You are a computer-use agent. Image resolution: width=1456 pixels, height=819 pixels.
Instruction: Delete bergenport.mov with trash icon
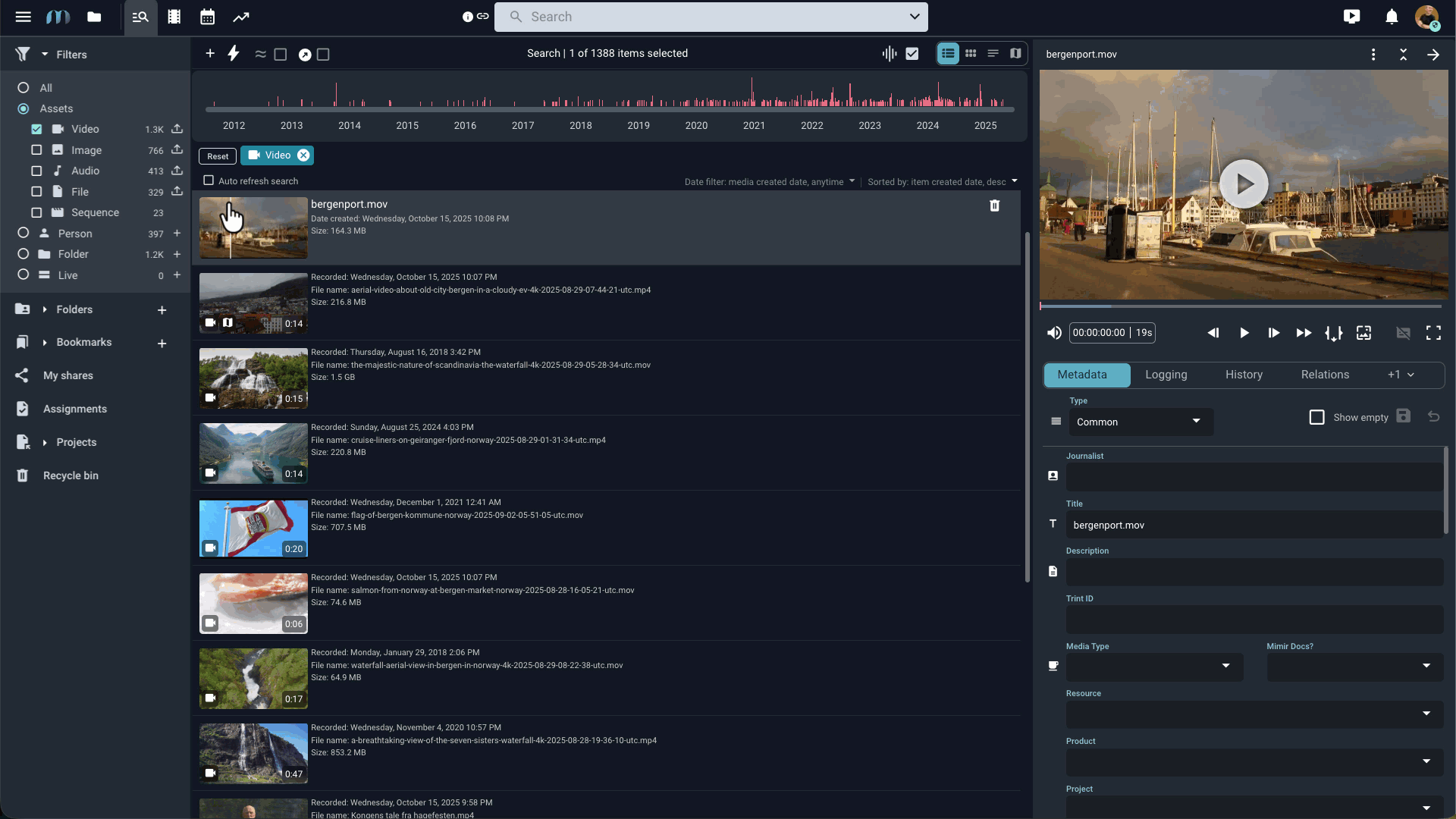(994, 206)
